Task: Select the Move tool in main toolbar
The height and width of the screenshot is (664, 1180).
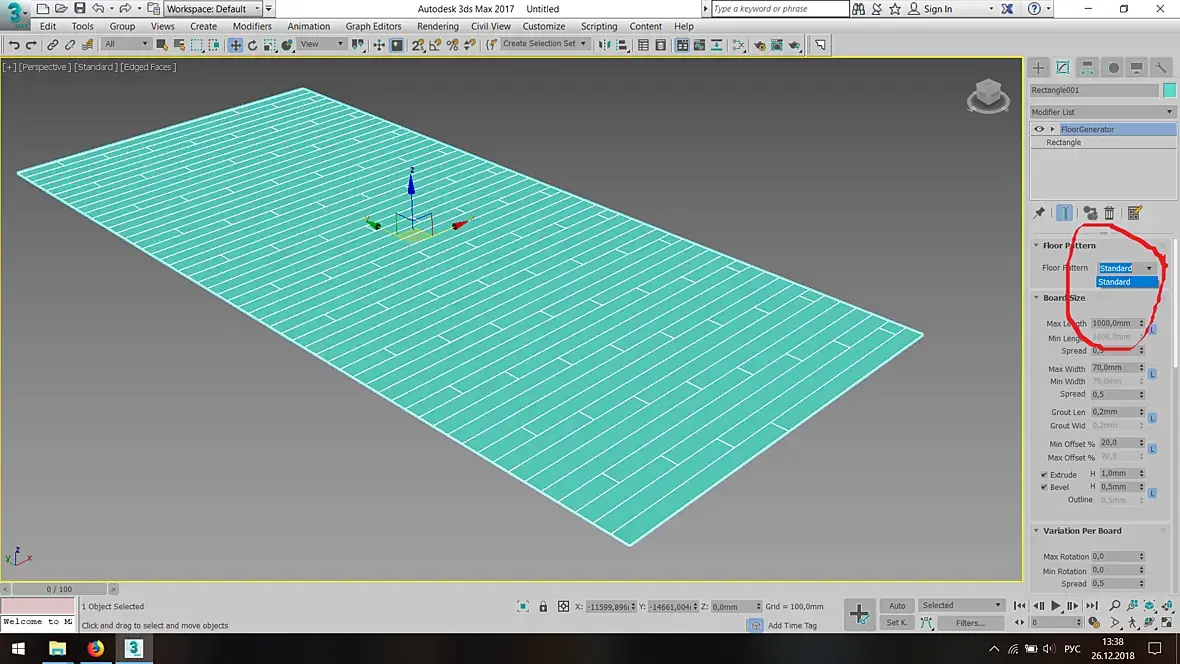Action: click(235, 45)
